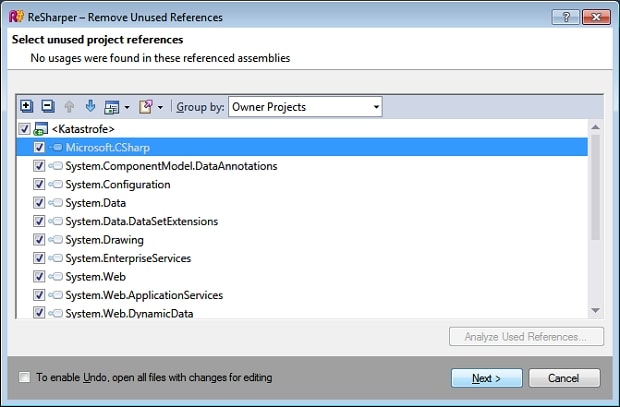The image size is (620, 407).
Task: Click the System.Web reference icon
Action: (x=56, y=276)
